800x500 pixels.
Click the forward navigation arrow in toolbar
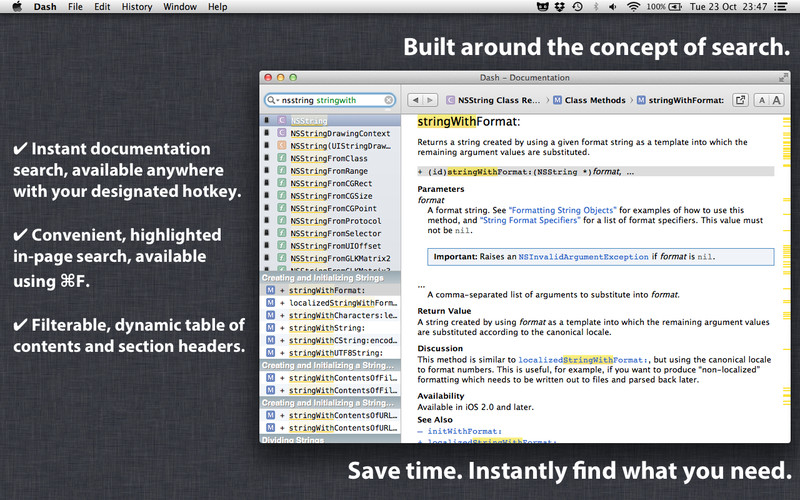pos(430,100)
